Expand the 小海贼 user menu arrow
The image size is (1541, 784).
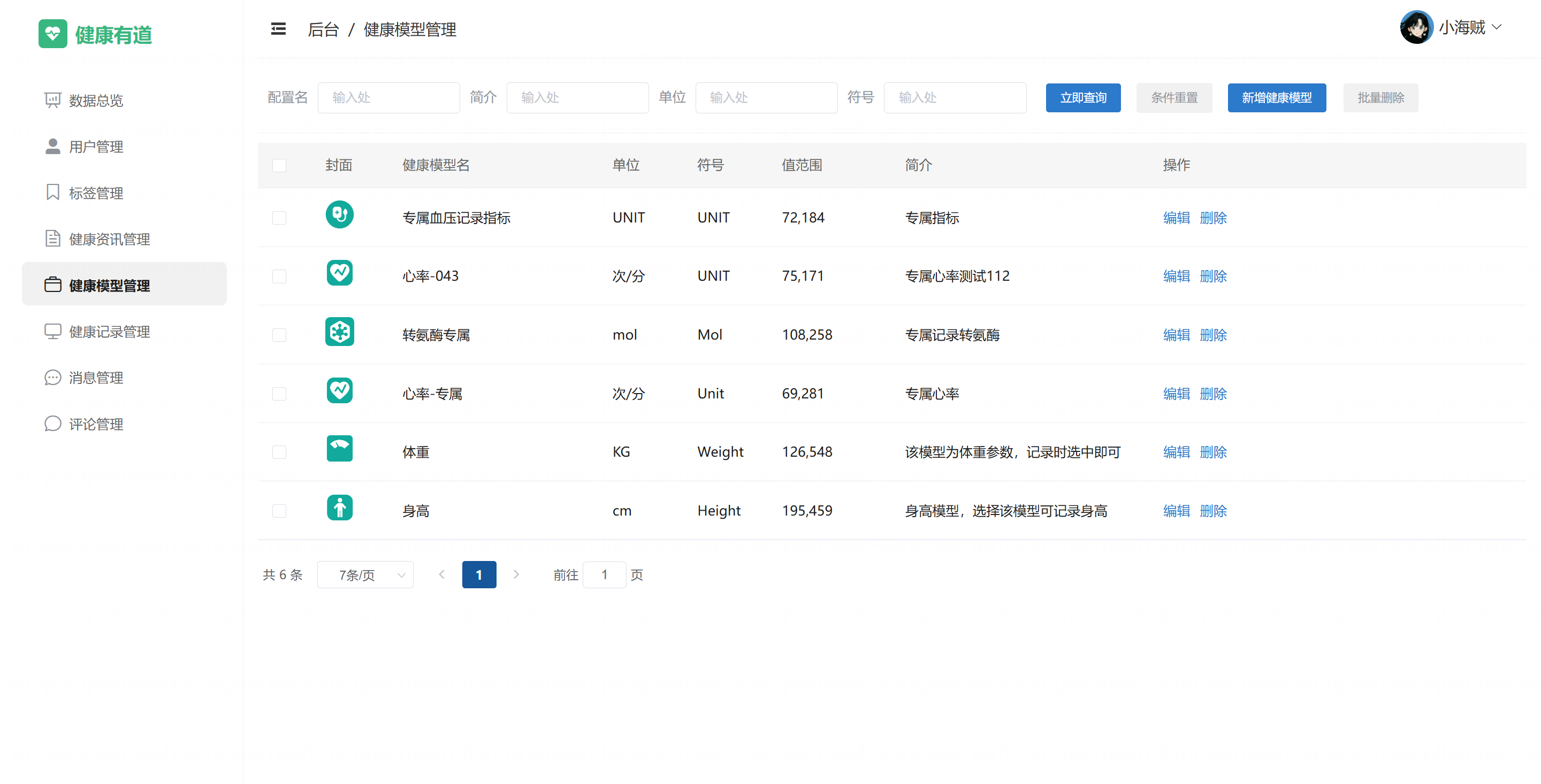coord(1497,27)
